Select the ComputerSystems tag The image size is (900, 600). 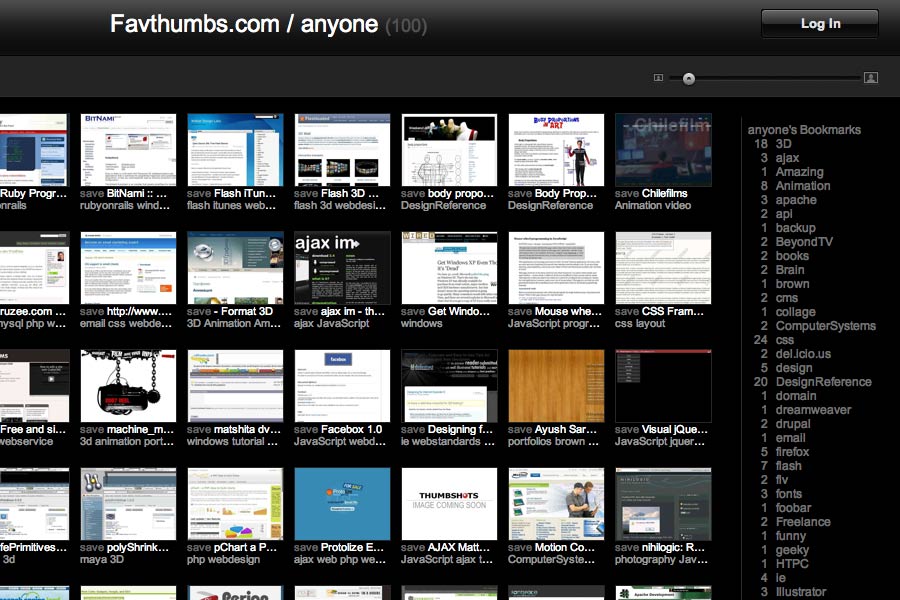click(825, 326)
